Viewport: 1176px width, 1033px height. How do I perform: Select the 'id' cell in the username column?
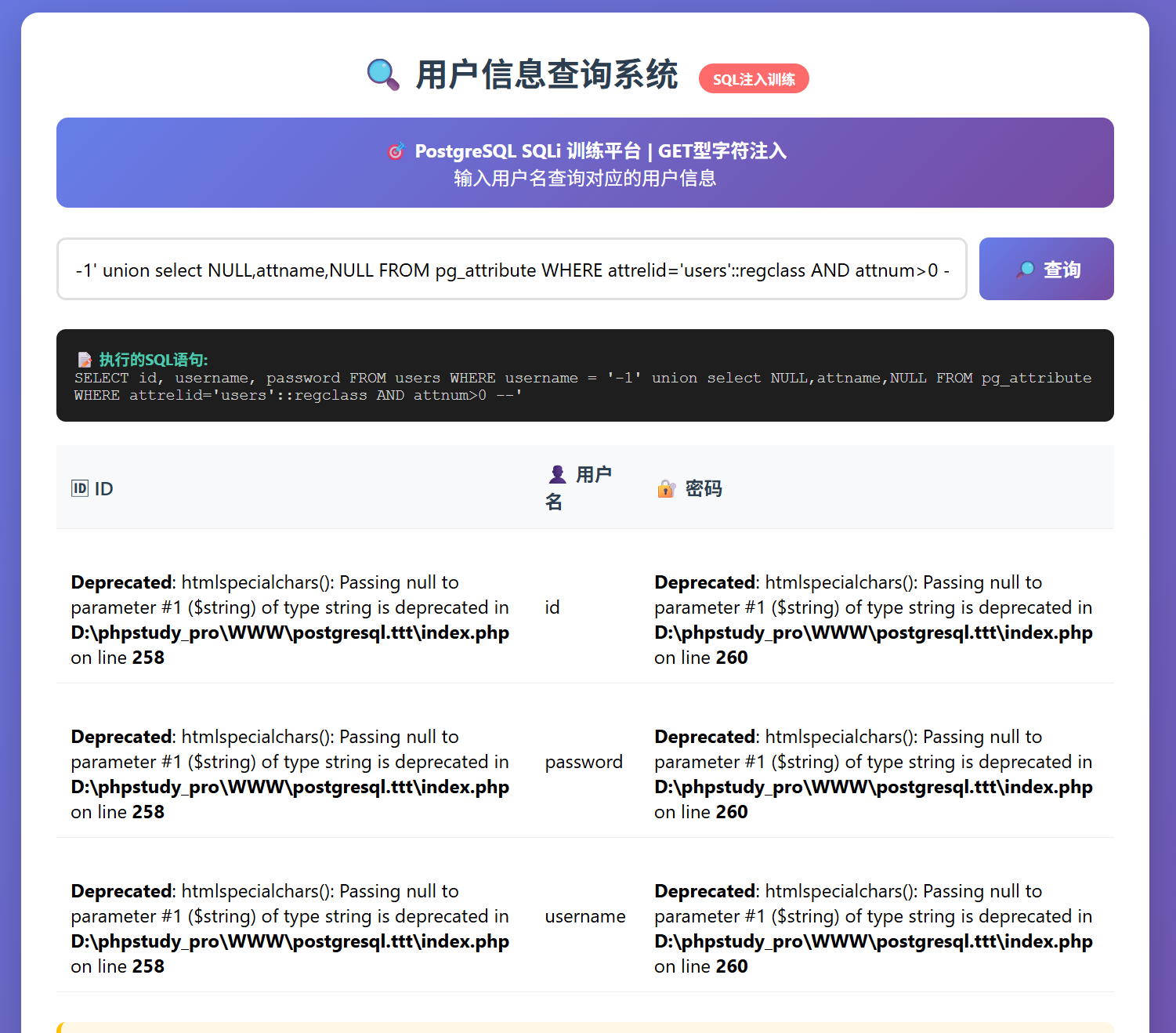click(552, 607)
